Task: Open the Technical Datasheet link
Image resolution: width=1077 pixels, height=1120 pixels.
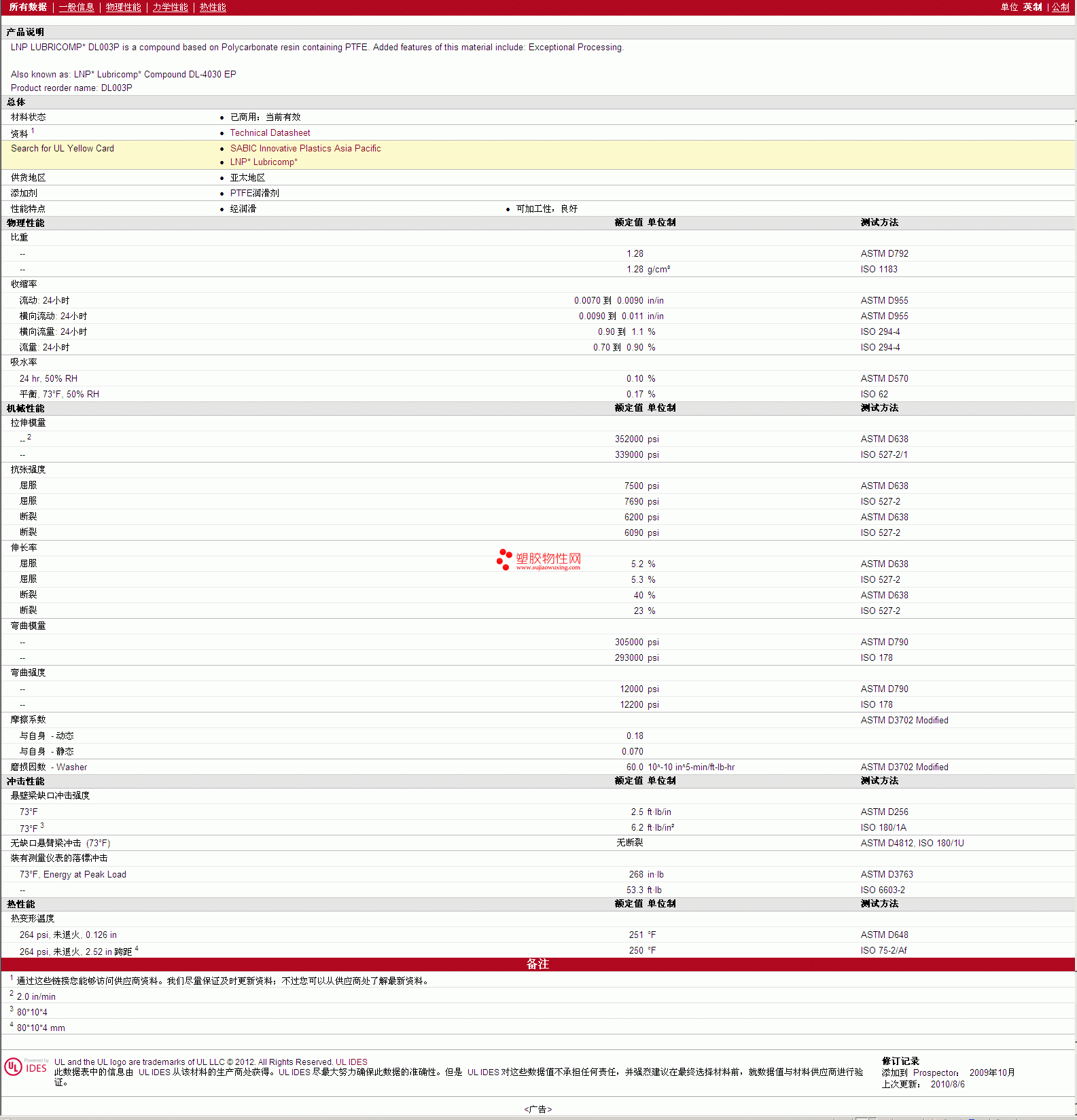Action: click(270, 133)
